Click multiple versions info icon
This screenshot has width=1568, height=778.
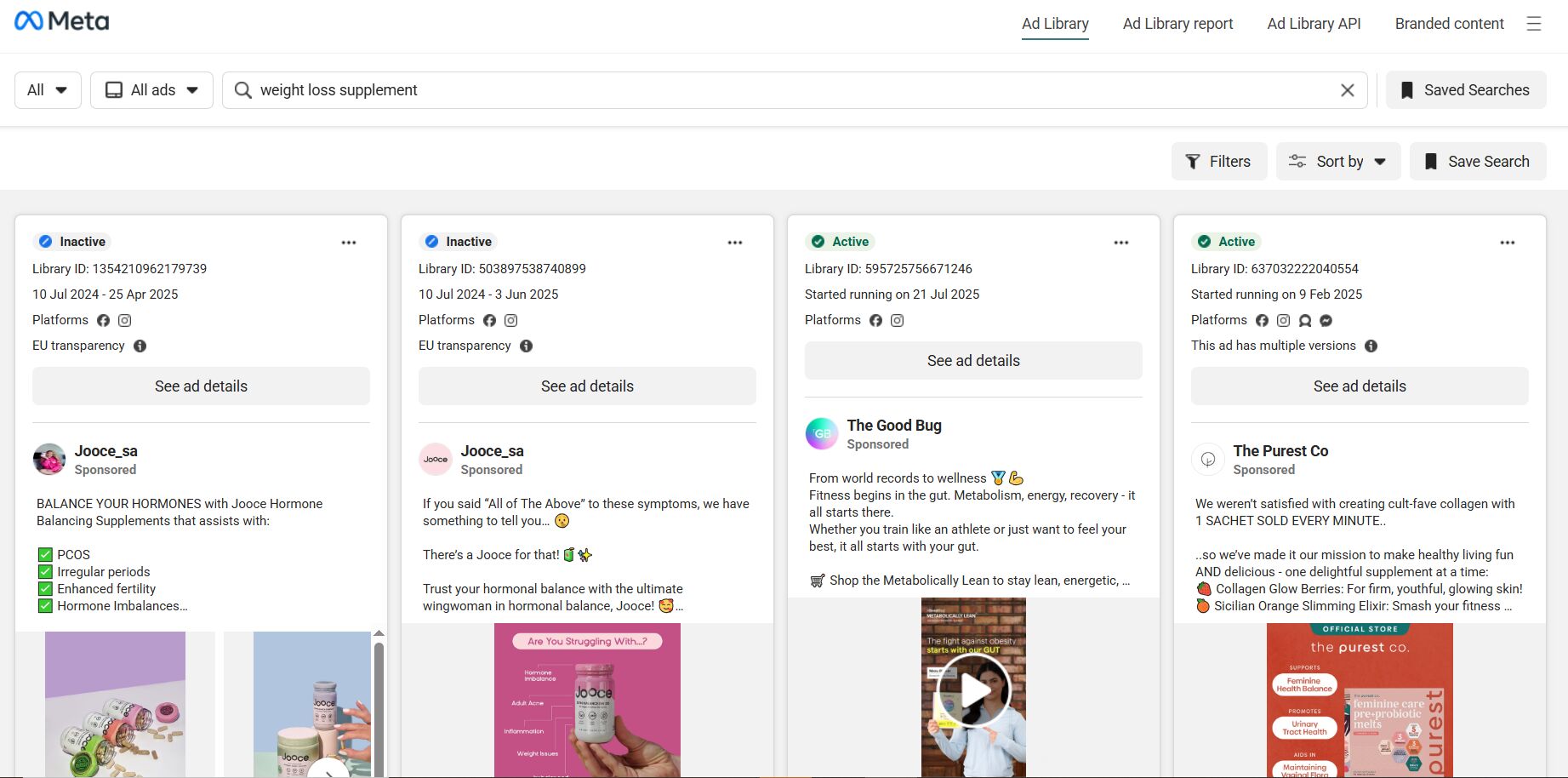click(1371, 346)
